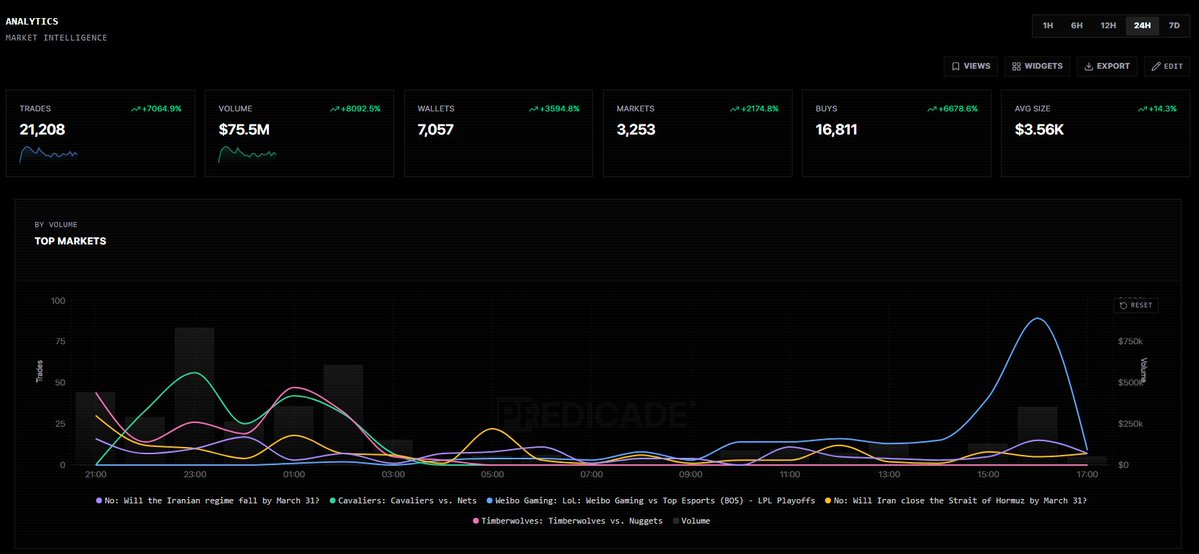Click the Volume value $75.5M
This screenshot has height=554, width=1199.
(x=244, y=130)
